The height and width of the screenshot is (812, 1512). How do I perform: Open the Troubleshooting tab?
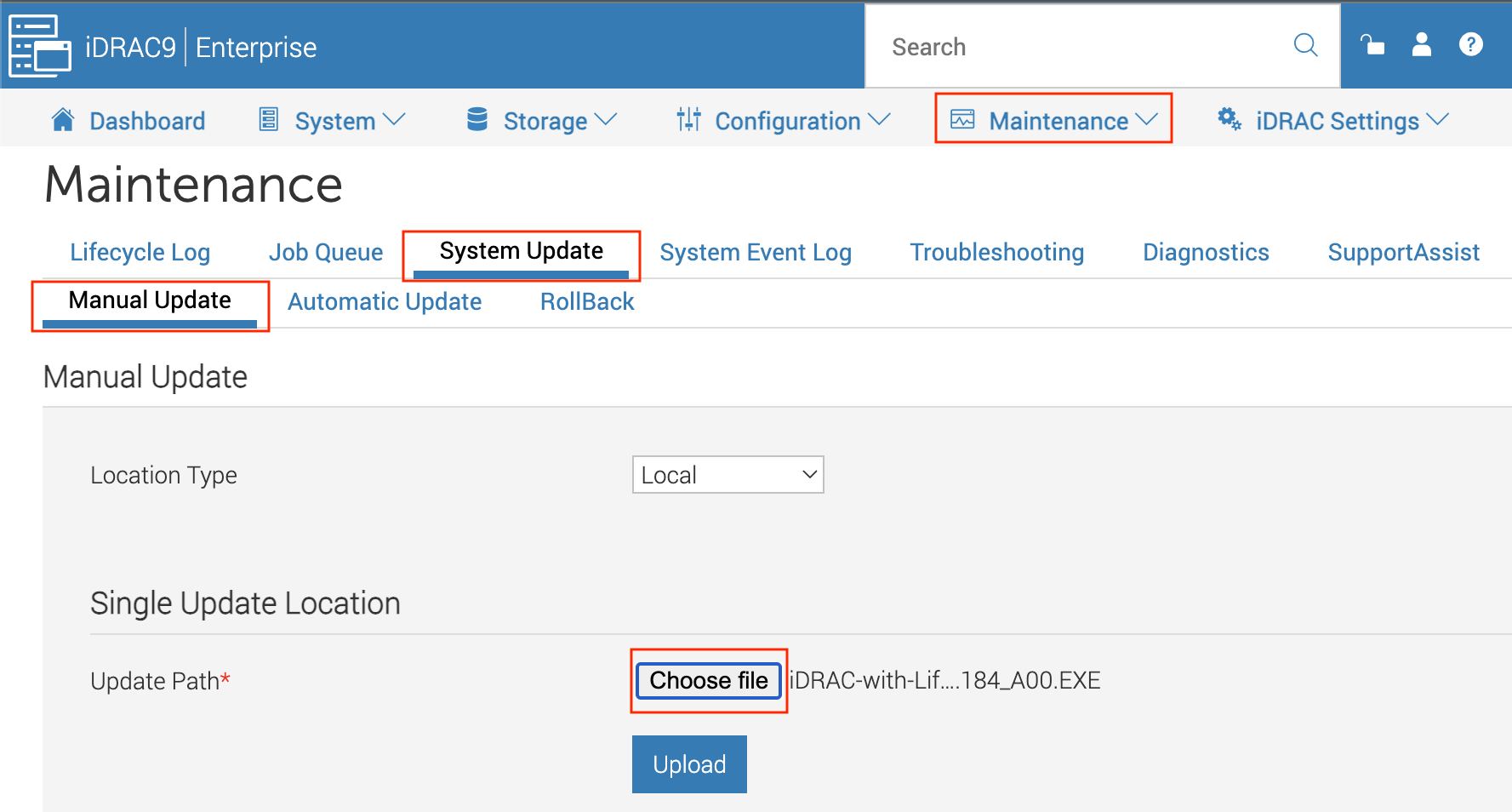pyautogui.click(x=997, y=252)
